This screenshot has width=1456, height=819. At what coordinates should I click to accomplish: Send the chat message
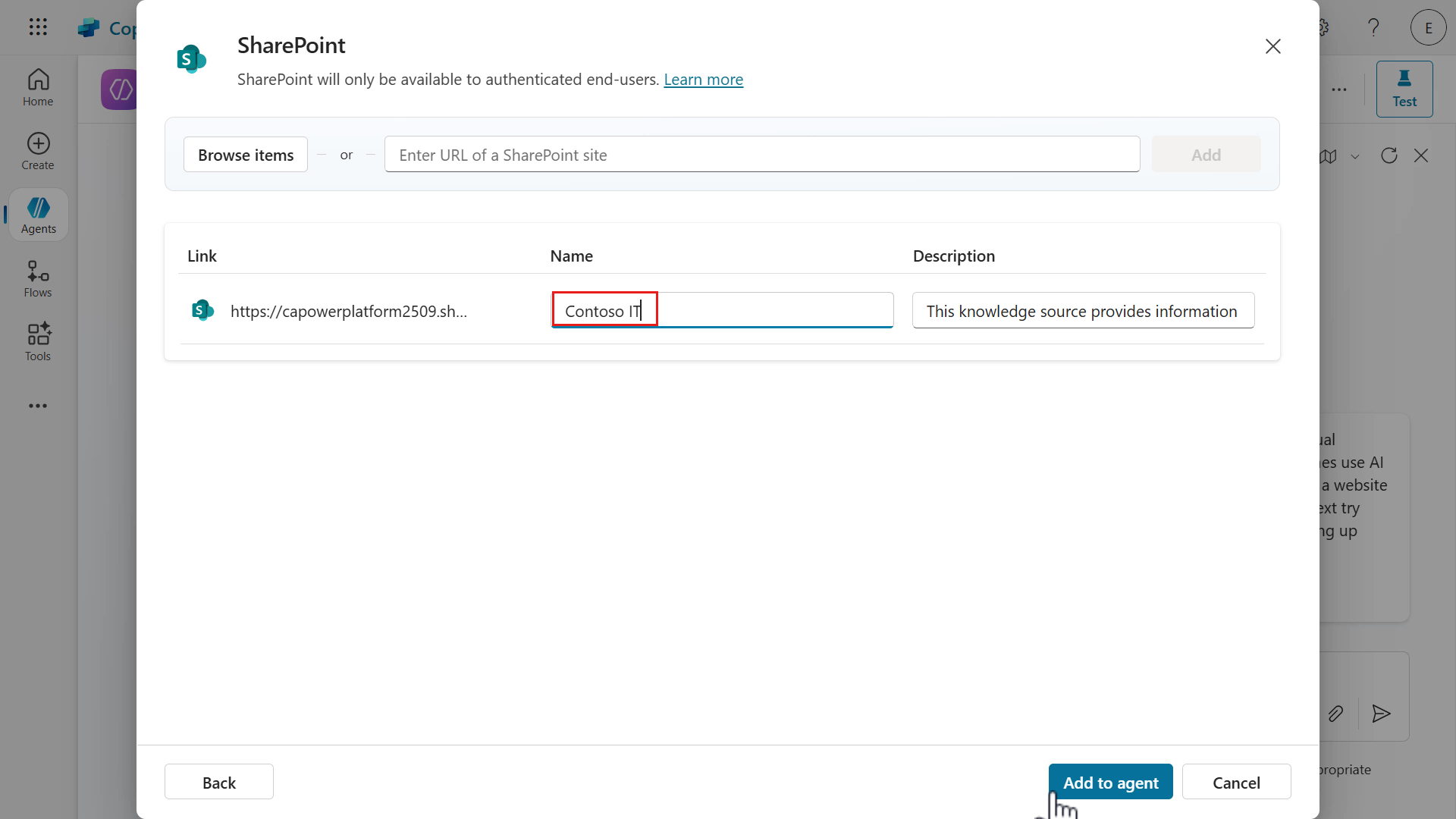[x=1380, y=714]
